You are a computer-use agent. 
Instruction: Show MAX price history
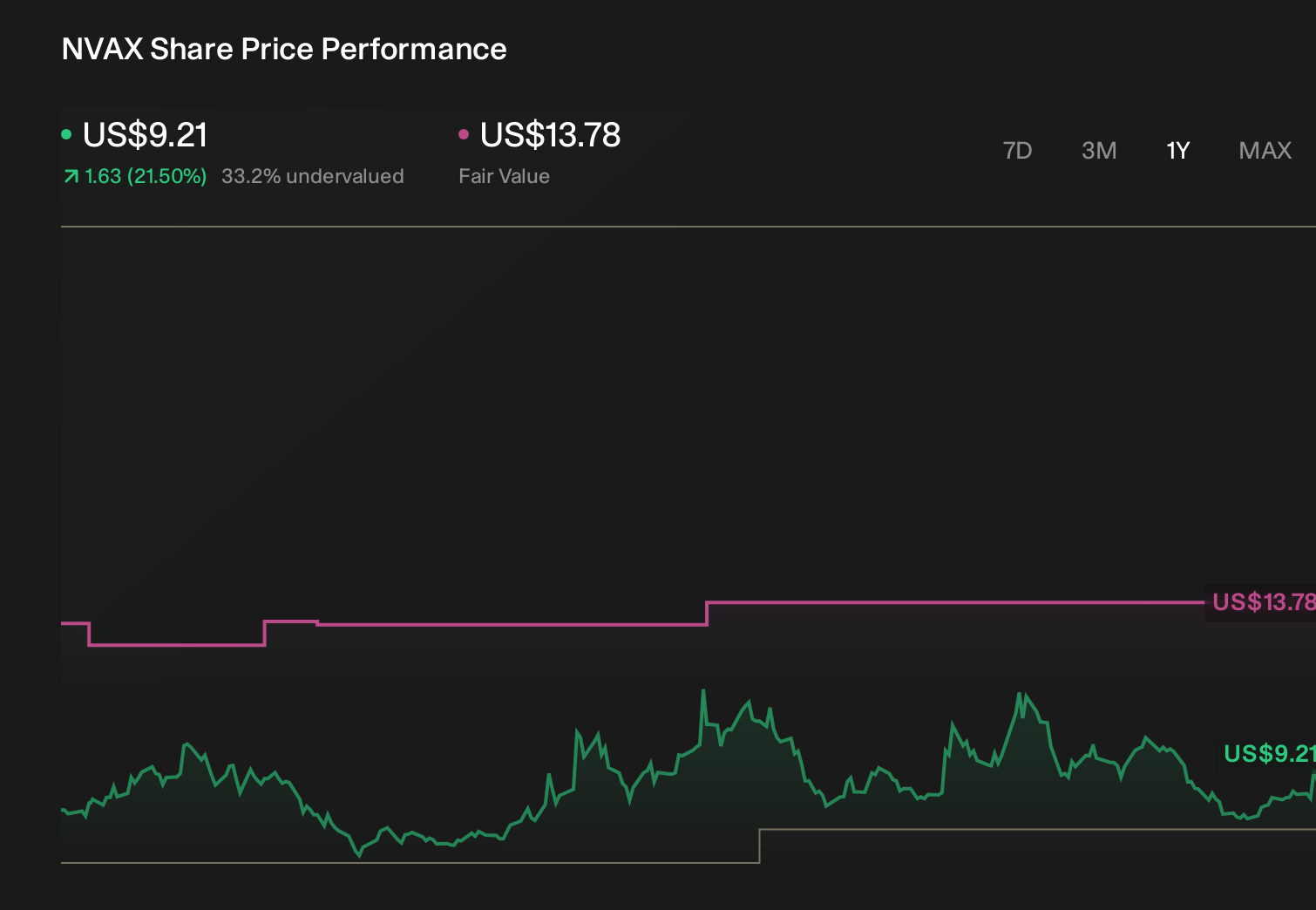[1265, 151]
